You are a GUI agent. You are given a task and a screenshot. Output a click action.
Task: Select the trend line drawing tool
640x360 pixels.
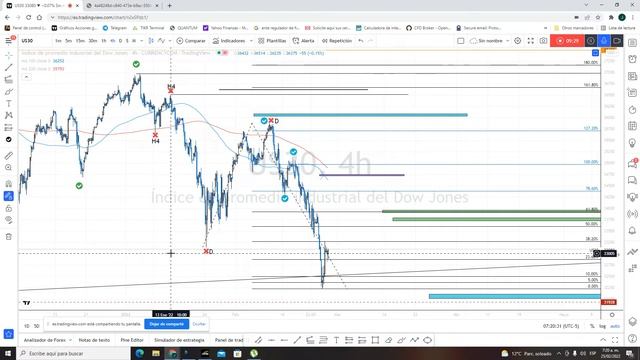[x=9, y=67]
